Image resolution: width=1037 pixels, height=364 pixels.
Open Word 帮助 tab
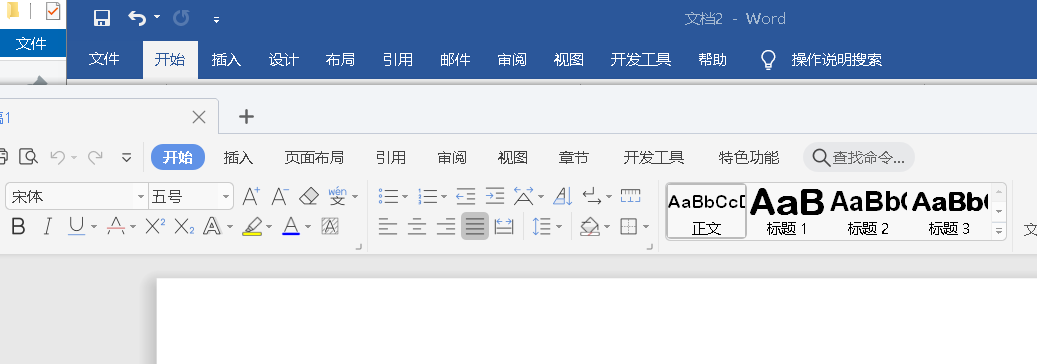712,60
